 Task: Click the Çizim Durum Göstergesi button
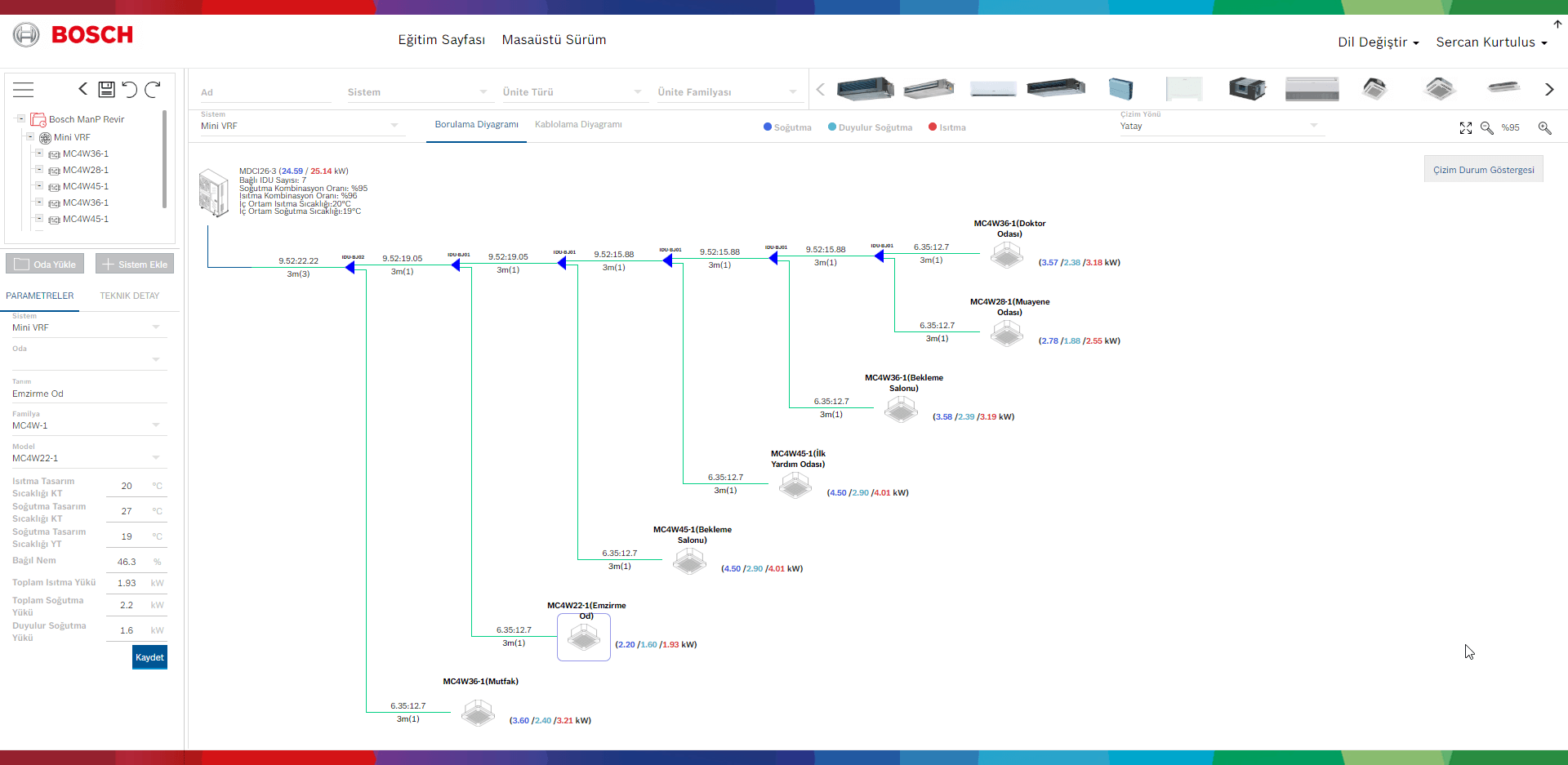(x=1483, y=170)
